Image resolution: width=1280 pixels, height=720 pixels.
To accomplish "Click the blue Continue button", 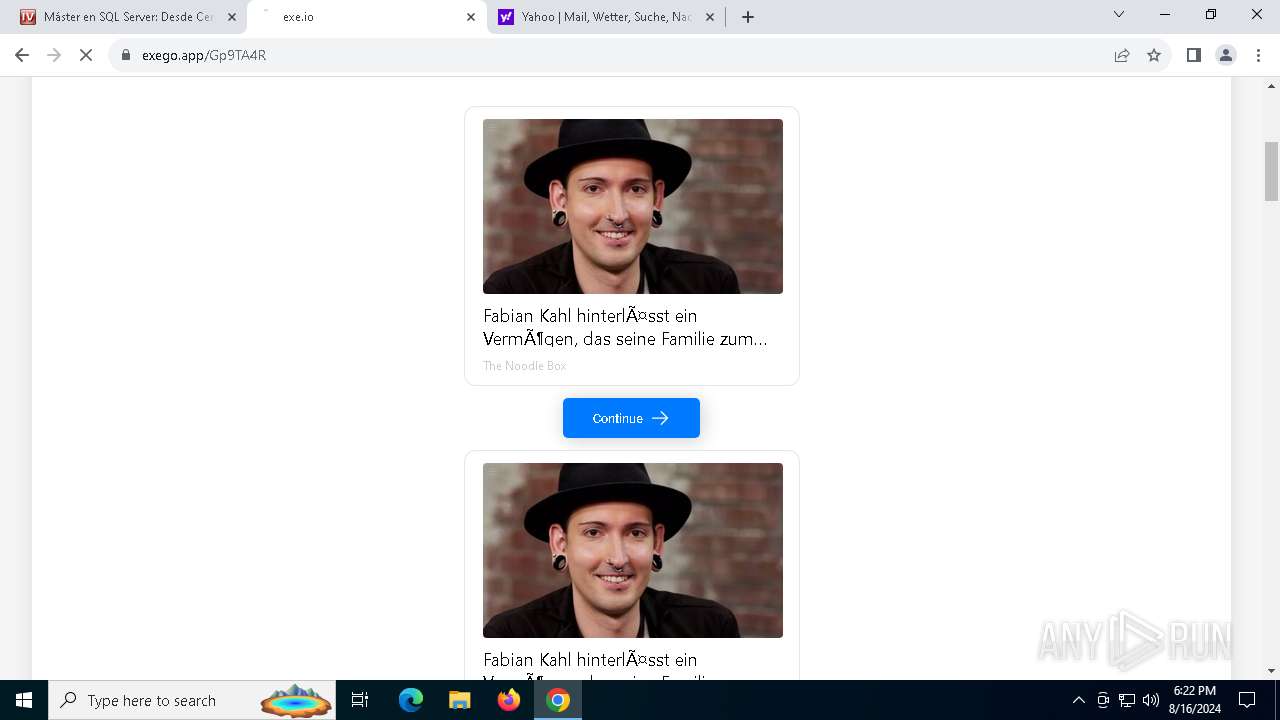I will [x=631, y=418].
